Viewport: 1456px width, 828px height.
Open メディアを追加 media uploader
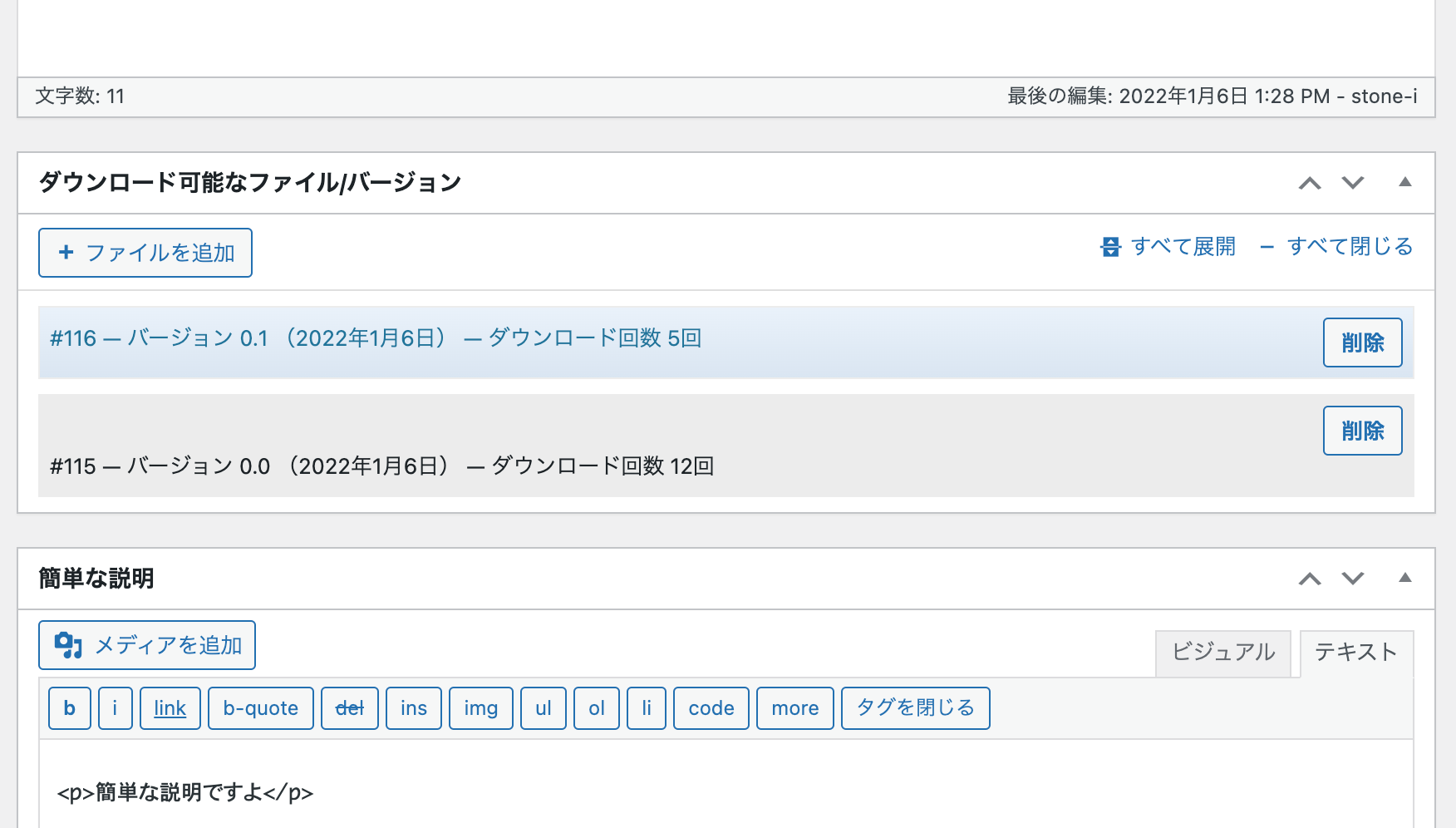(147, 645)
